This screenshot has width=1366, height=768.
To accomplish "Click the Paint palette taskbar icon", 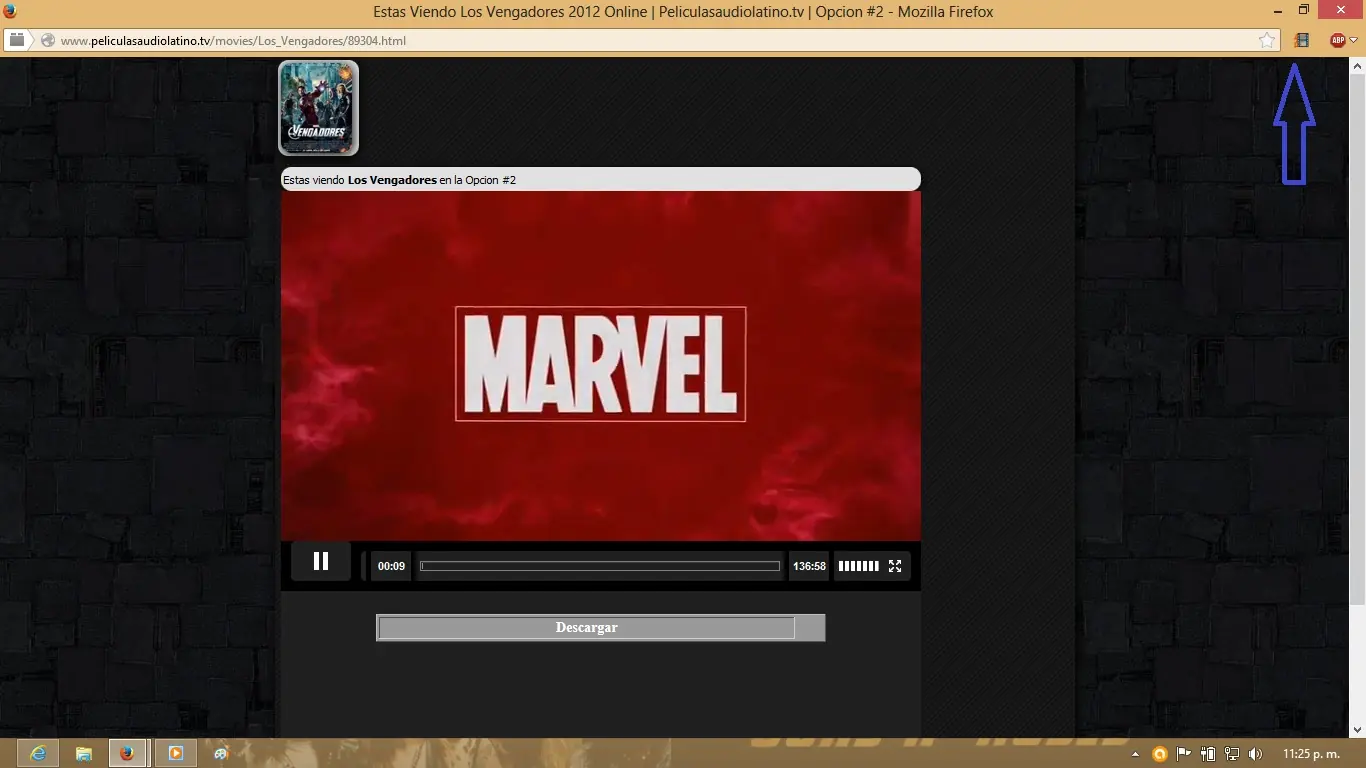I will tap(221, 753).
